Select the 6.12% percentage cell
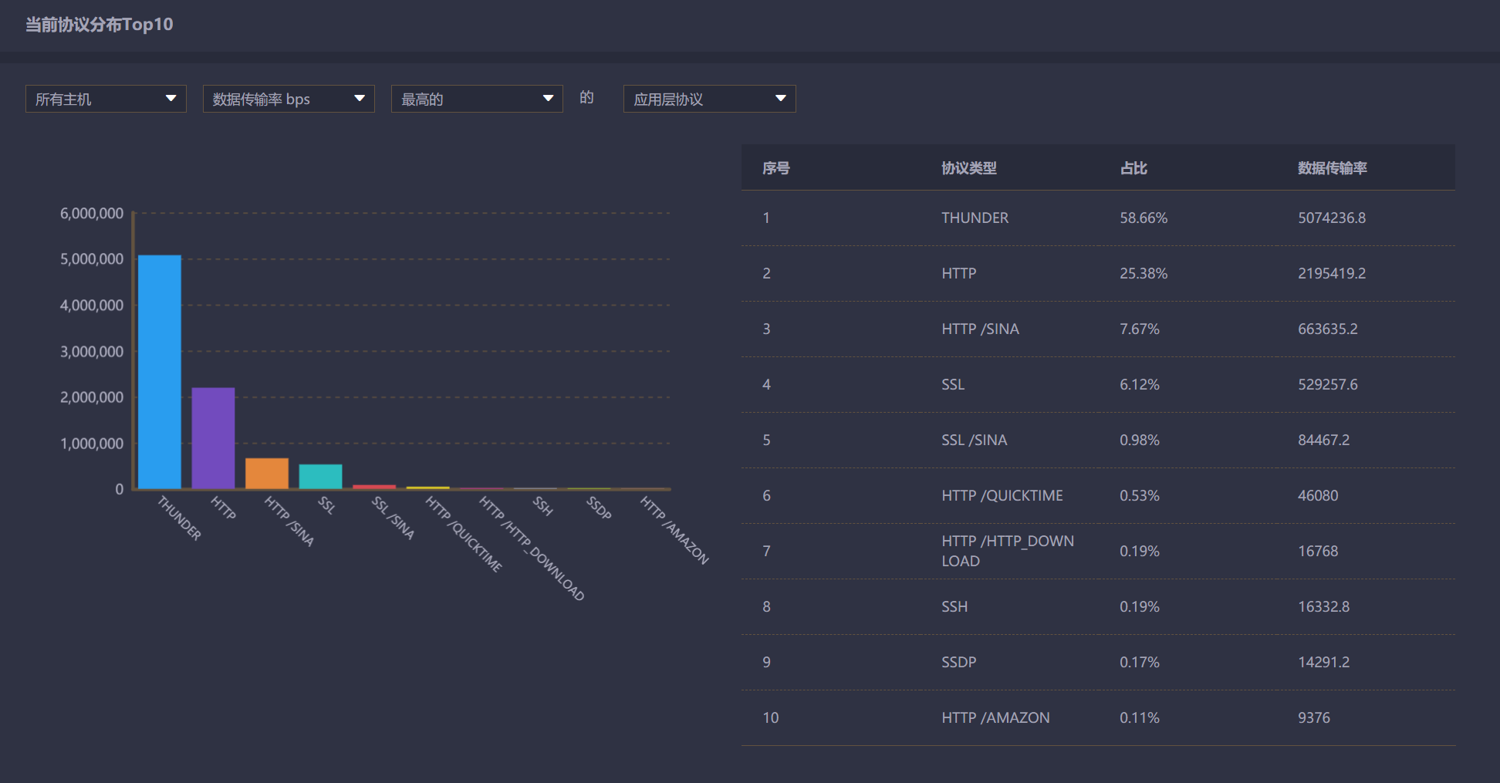This screenshot has width=1500, height=783. 1140,384
